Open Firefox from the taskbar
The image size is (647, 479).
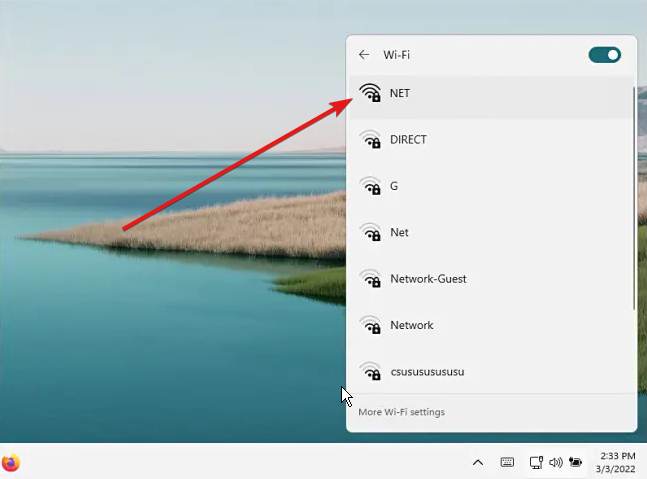11,462
